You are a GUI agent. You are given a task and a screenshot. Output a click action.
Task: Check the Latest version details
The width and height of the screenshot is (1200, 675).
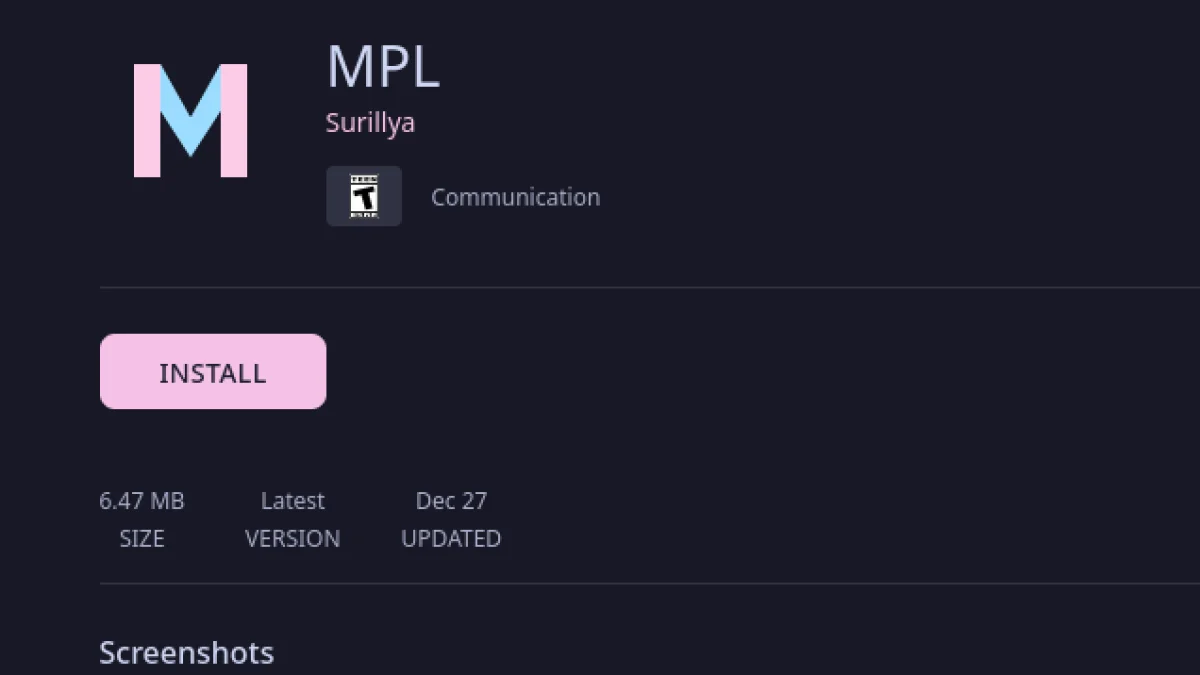[292, 500]
